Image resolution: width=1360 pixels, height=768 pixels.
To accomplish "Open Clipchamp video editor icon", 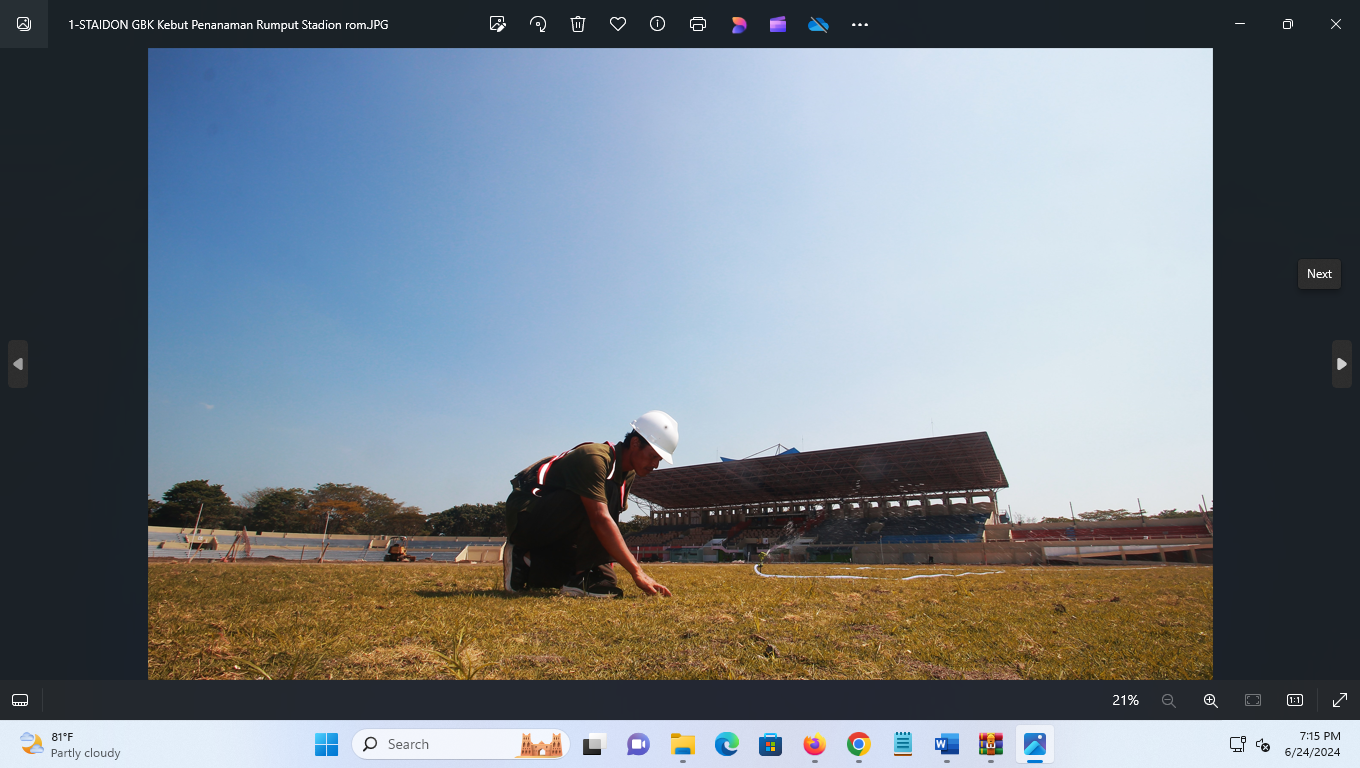I will (x=778, y=24).
